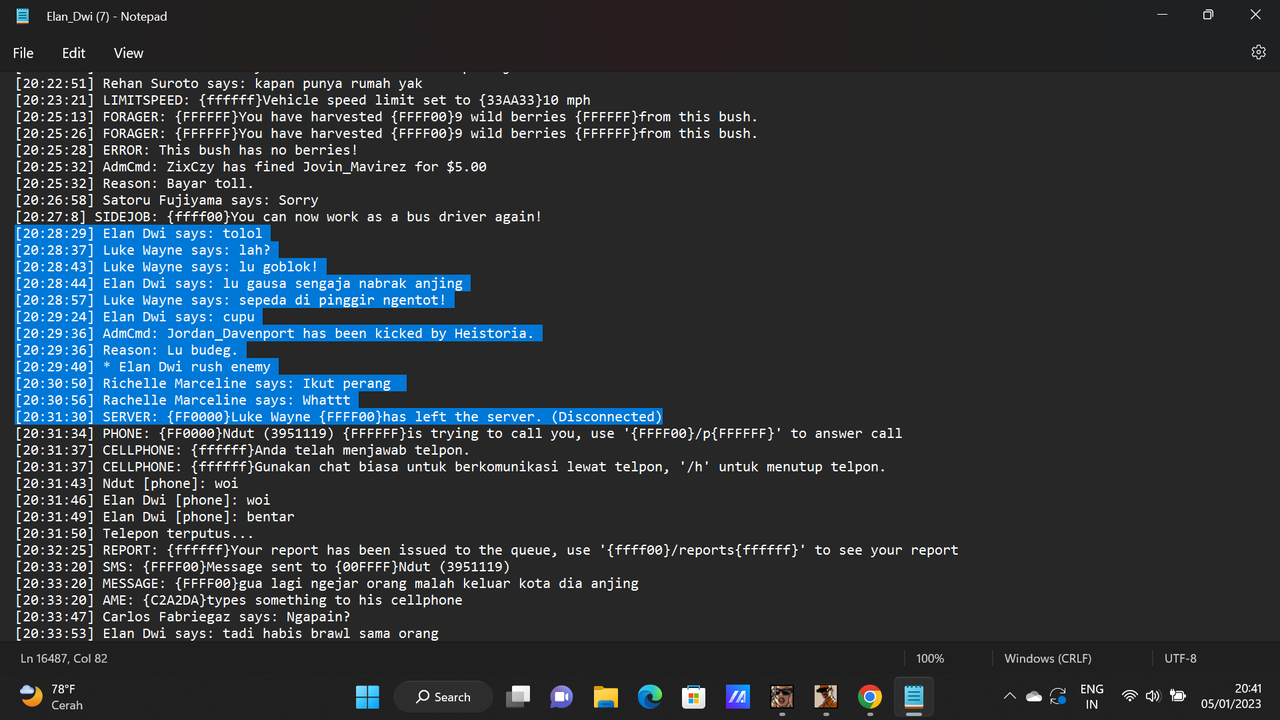1280x720 pixels.
Task: Click line 'Satoru Fujiyama says: Sorry'
Action: click(x=167, y=200)
